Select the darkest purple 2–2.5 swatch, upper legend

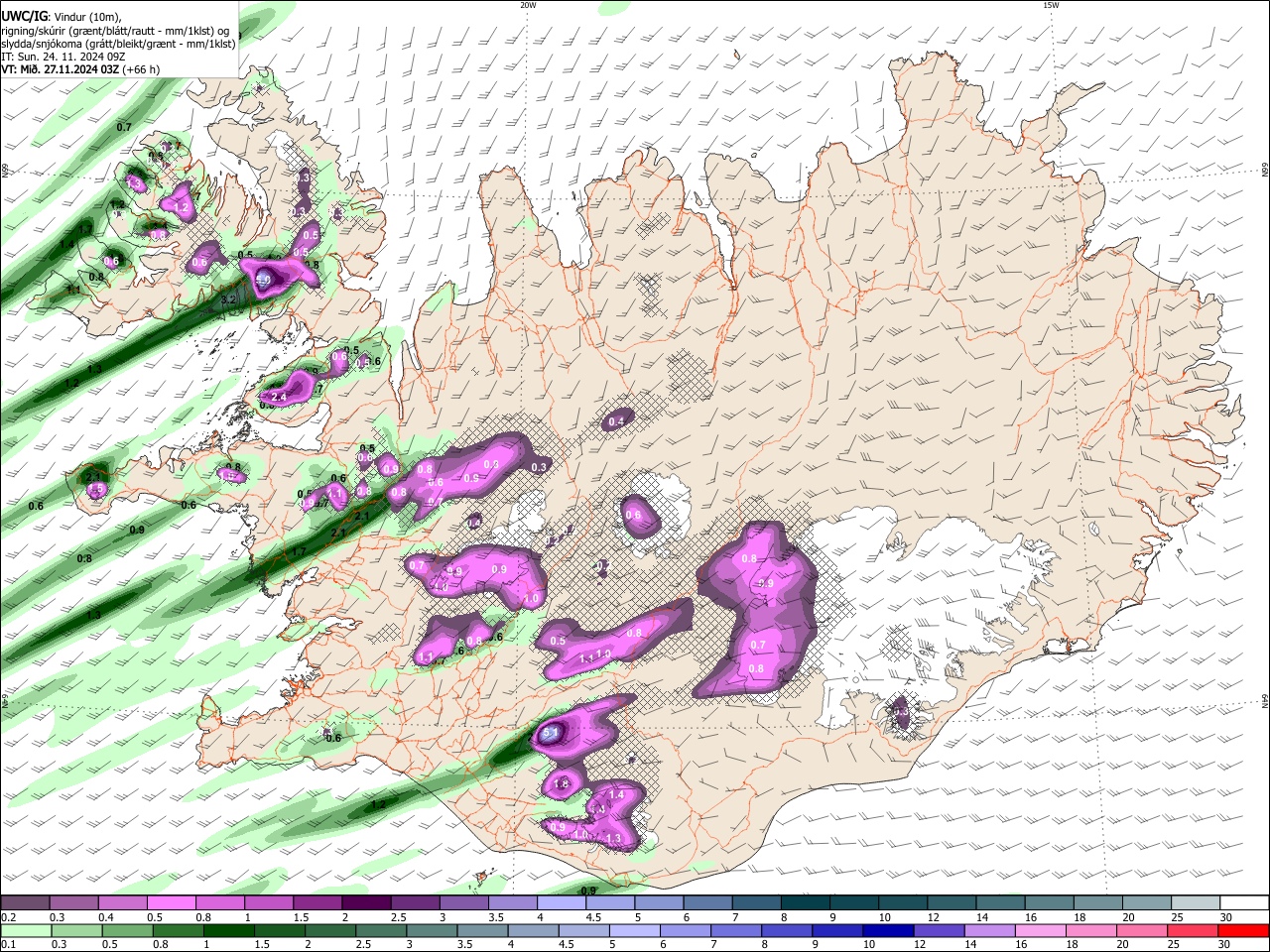pyautogui.click(x=365, y=902)
